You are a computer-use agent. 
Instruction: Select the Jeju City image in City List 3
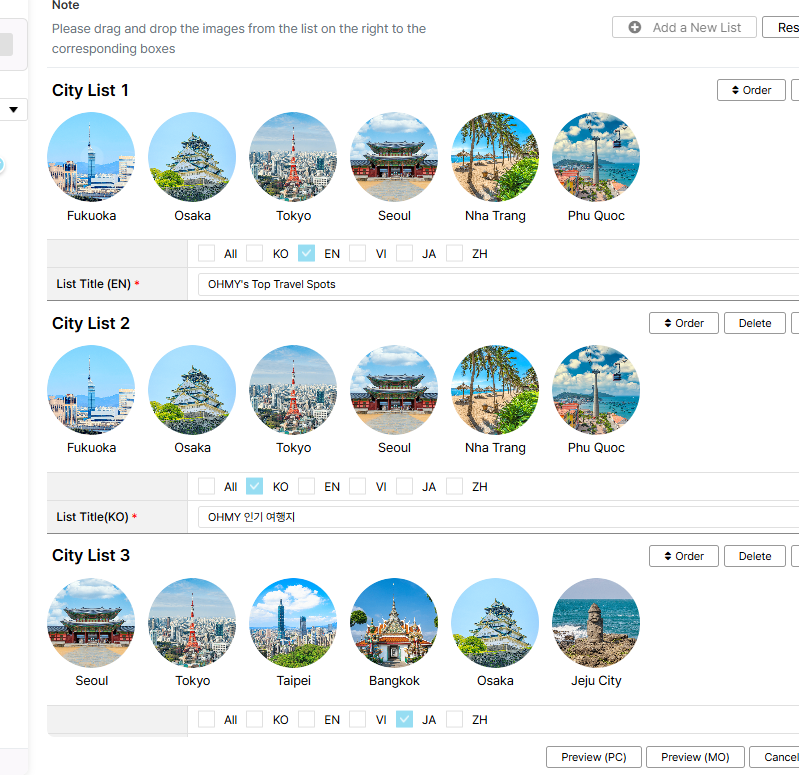click(x=596, y=622)
